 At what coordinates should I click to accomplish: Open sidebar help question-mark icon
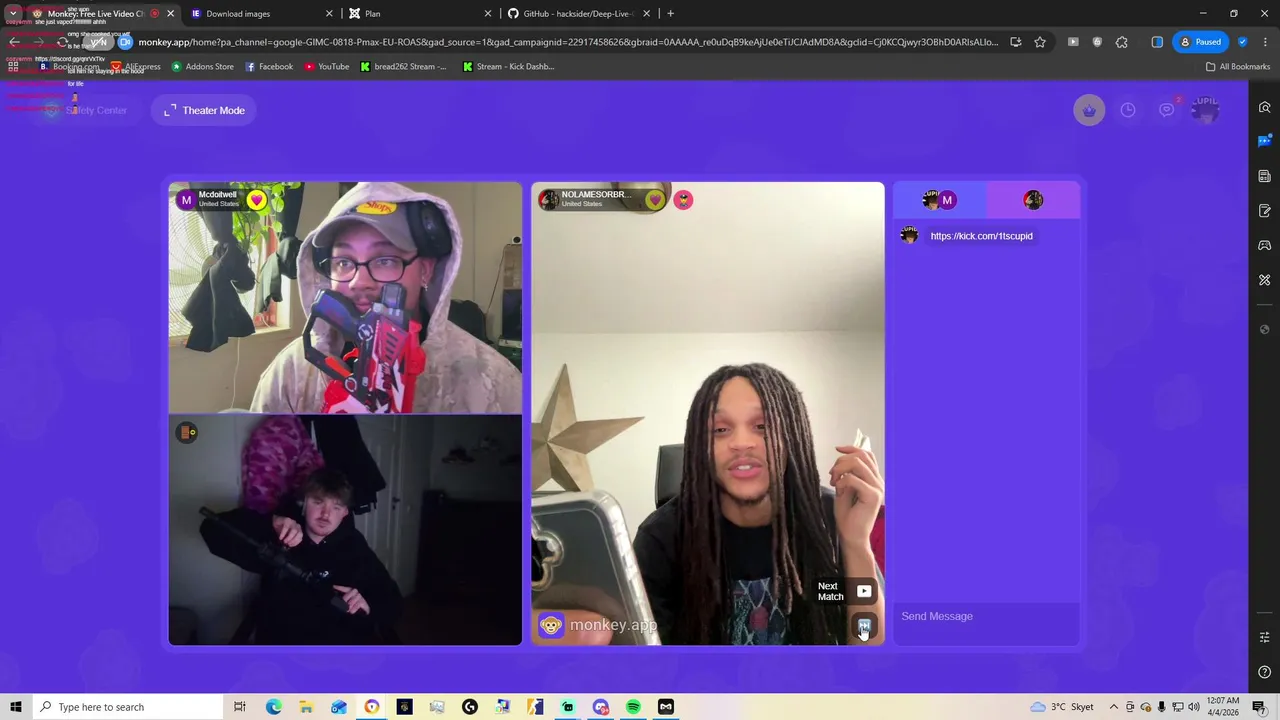pyautogui.click(x=1265, y=672)
